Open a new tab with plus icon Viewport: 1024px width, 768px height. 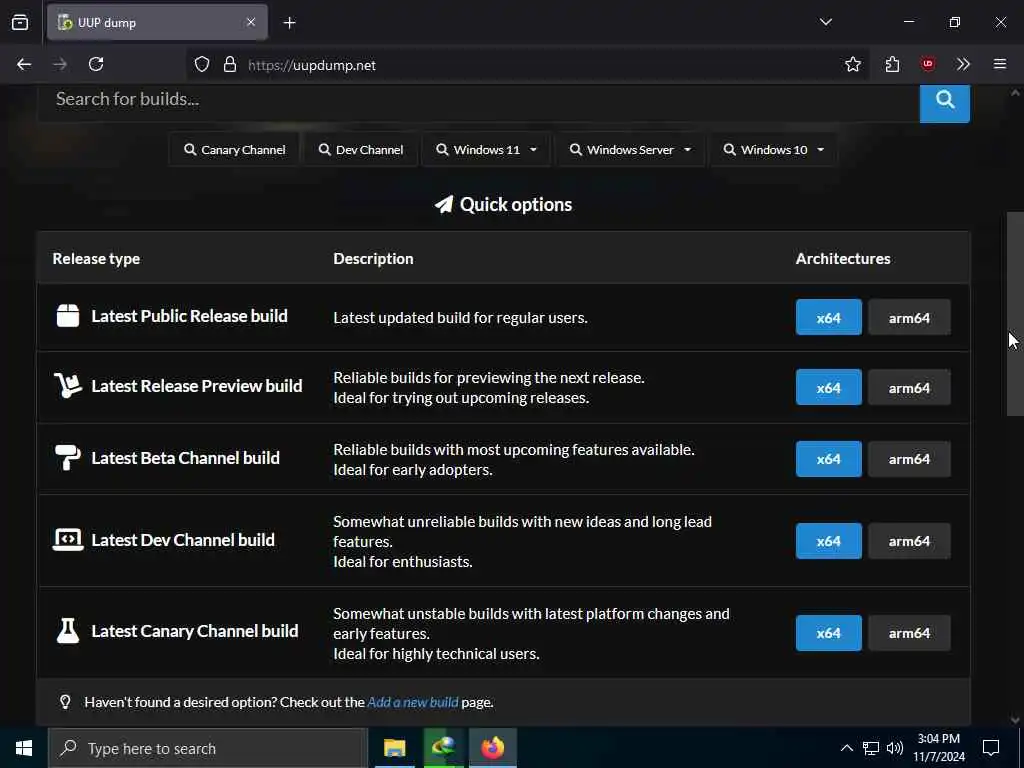click(289, 23)
